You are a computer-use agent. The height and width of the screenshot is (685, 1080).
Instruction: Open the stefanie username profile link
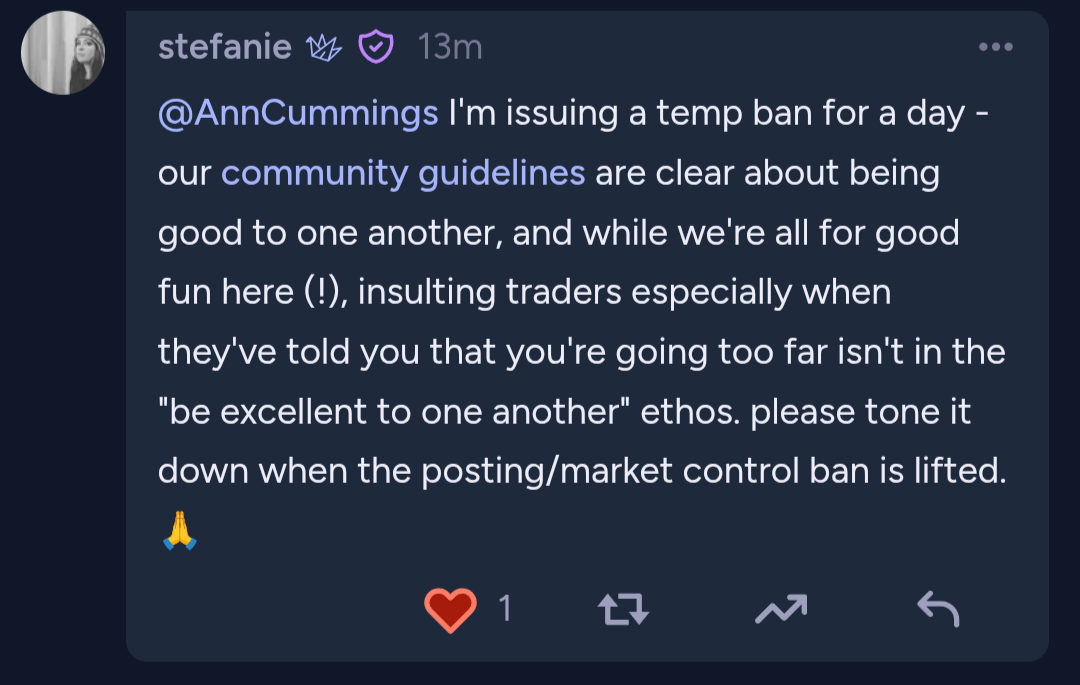click(x=225, y=47)
